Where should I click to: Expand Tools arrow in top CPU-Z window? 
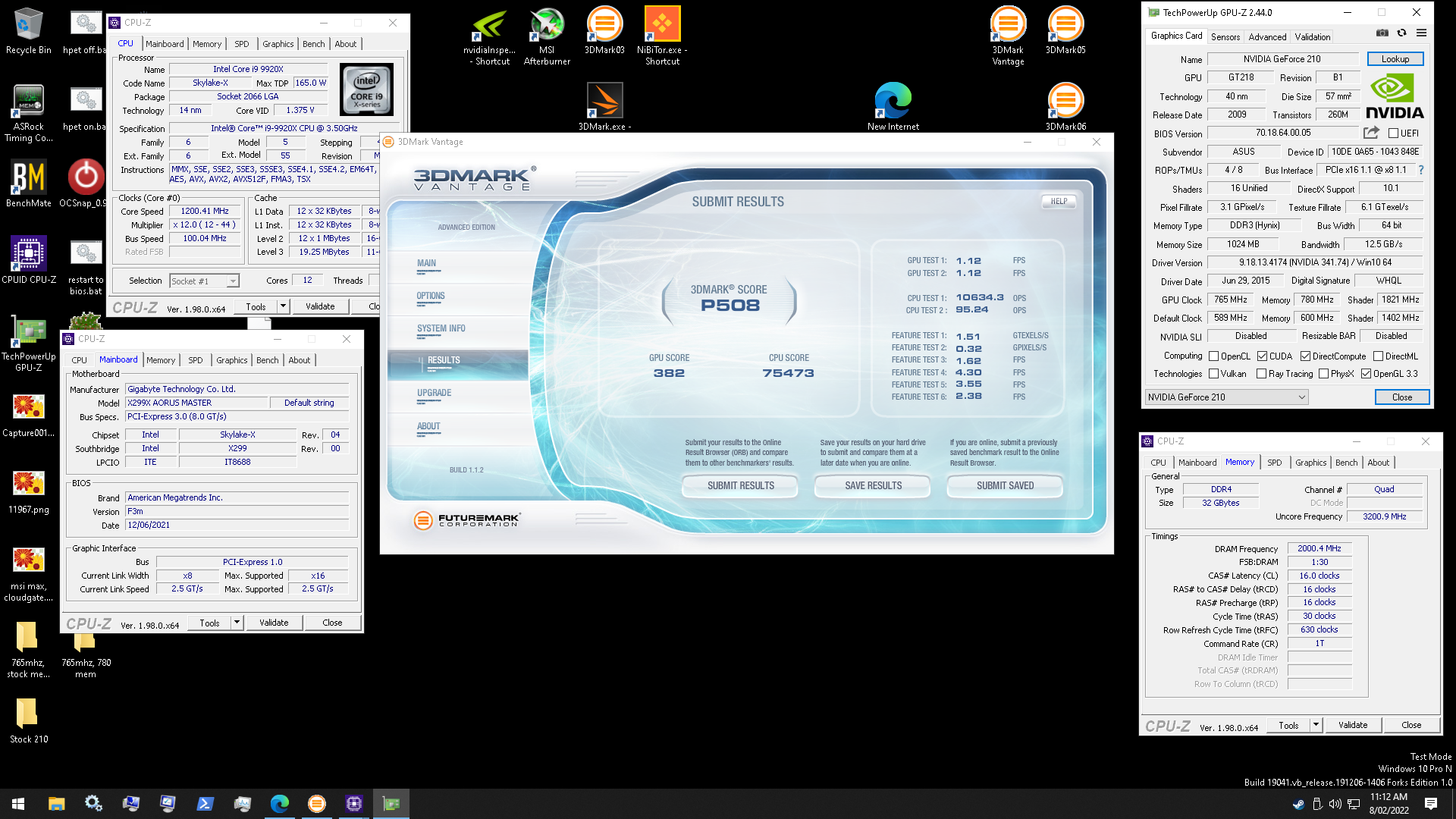pos(283,306)
